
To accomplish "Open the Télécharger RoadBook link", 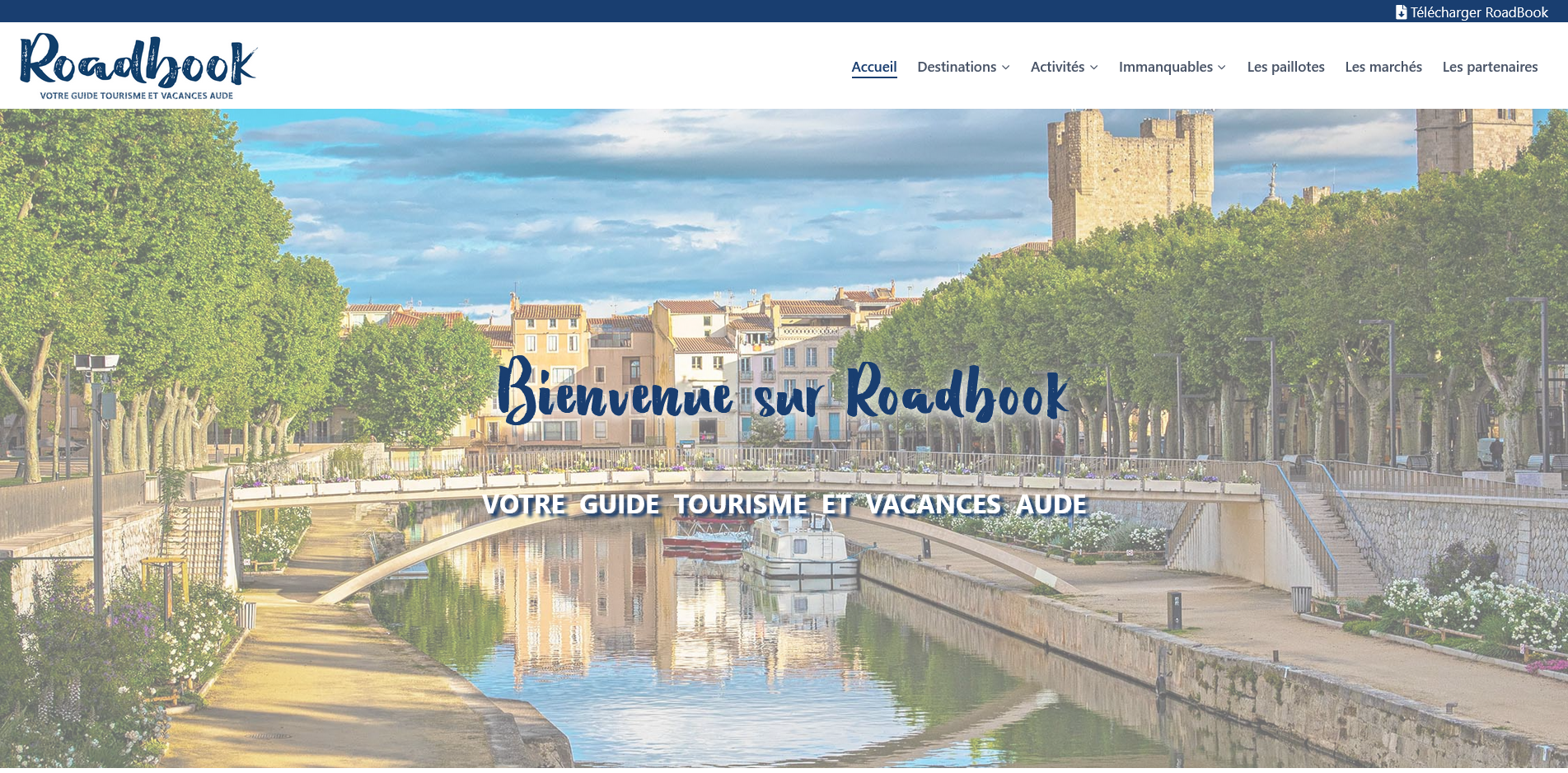I will pos(1472,12).
